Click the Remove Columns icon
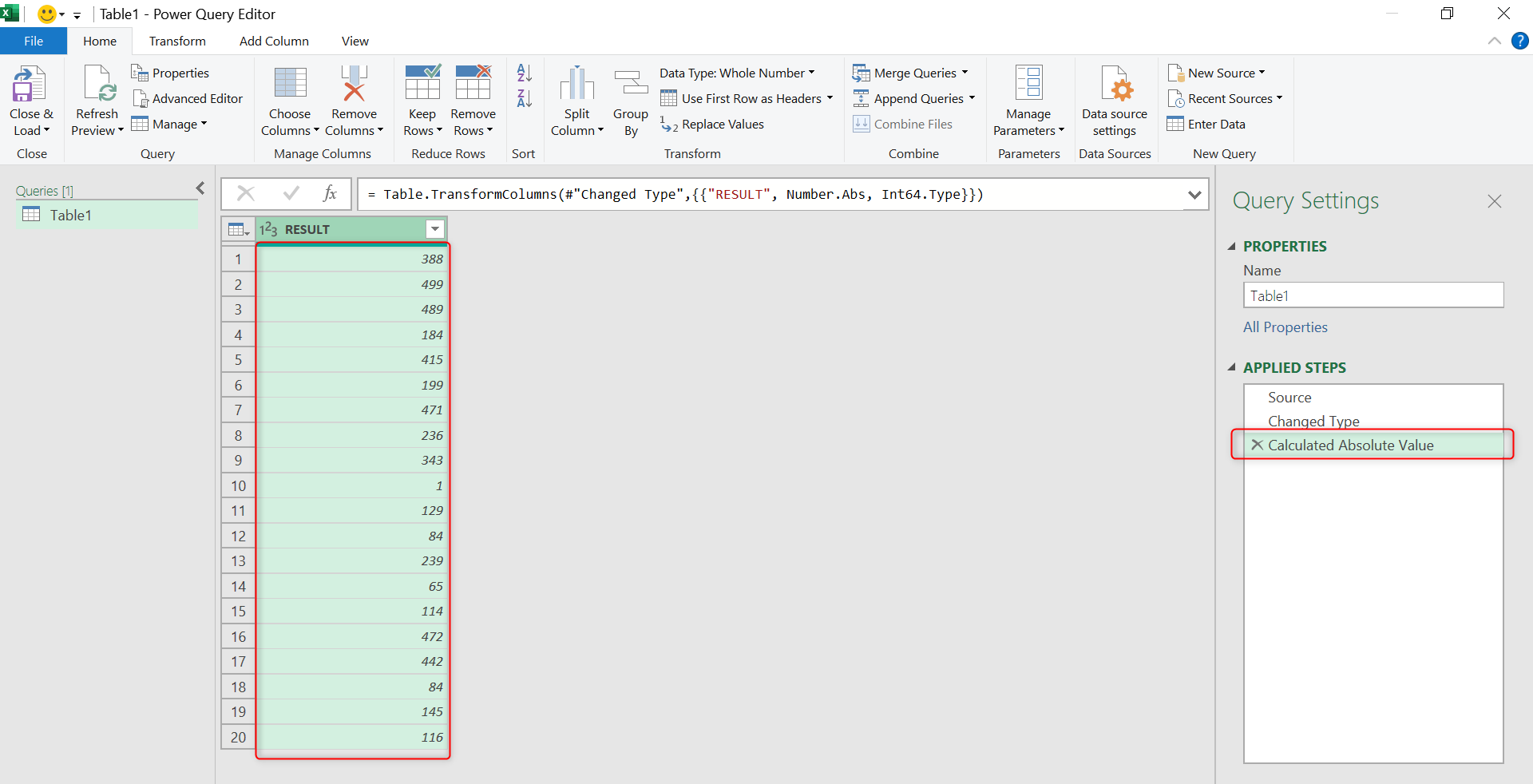The image size is (1533, 784). 354,85
